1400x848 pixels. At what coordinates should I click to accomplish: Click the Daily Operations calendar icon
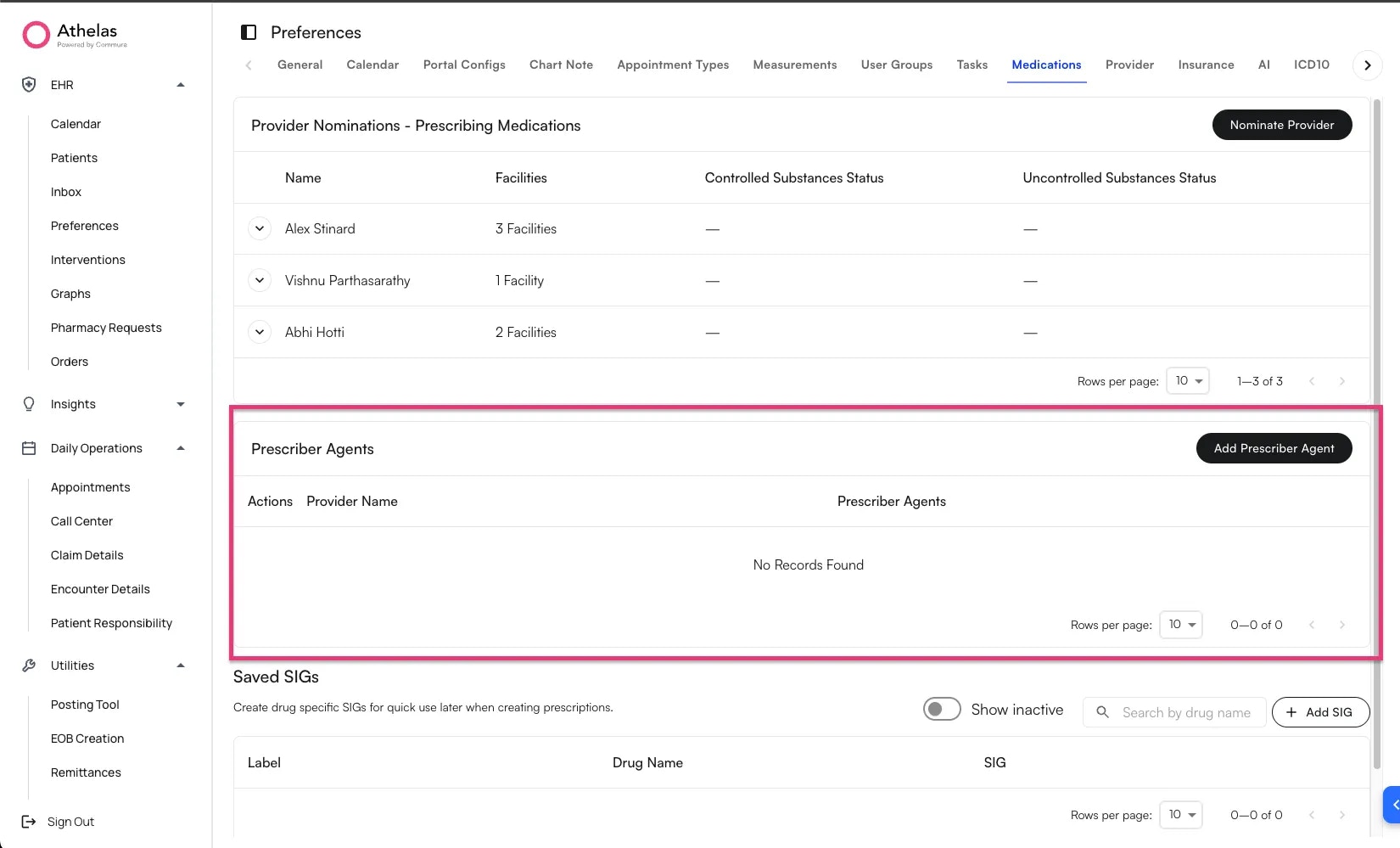click(x=28, y=447)
